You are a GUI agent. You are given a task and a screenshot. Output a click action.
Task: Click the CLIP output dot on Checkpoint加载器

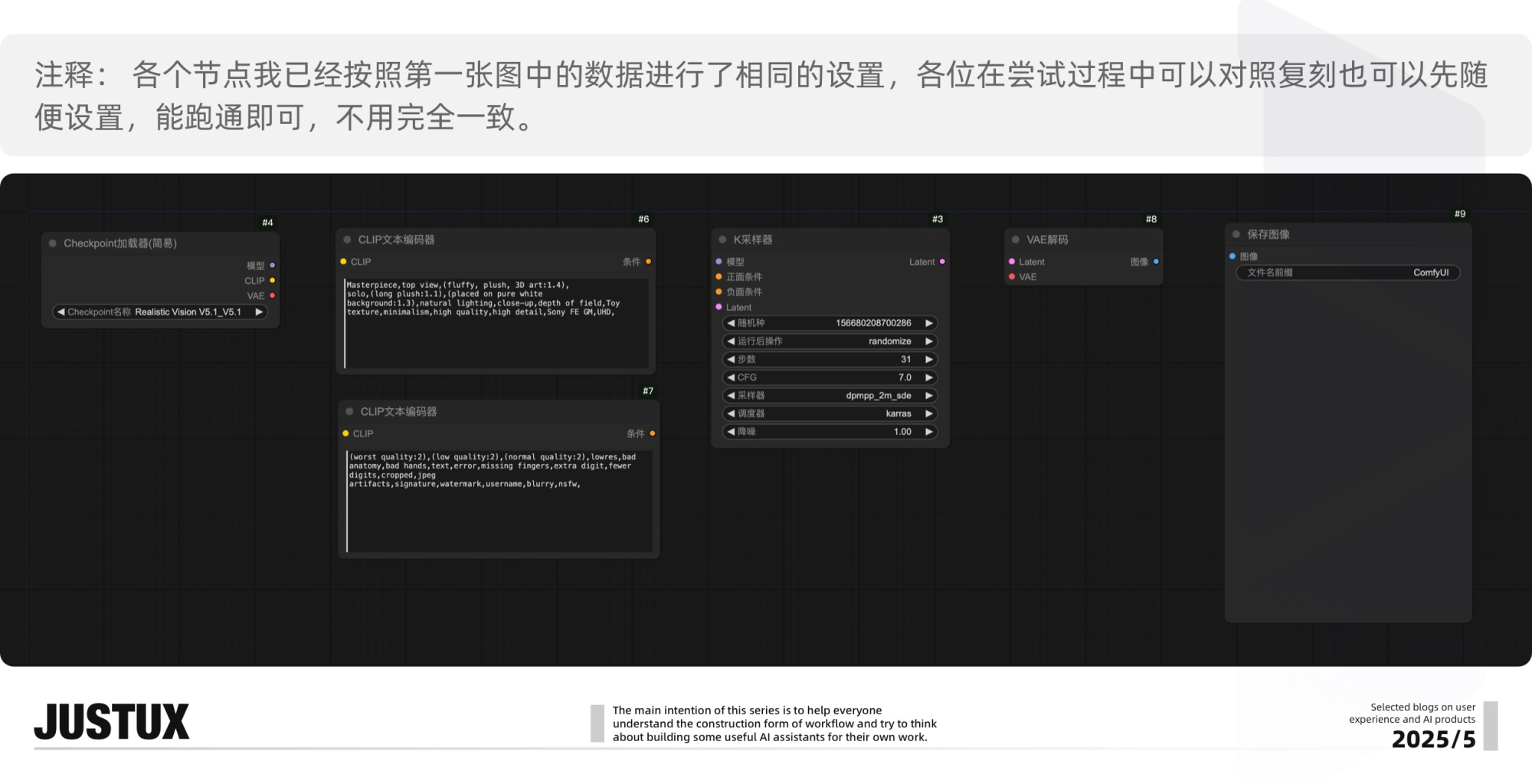click(273, 281)
